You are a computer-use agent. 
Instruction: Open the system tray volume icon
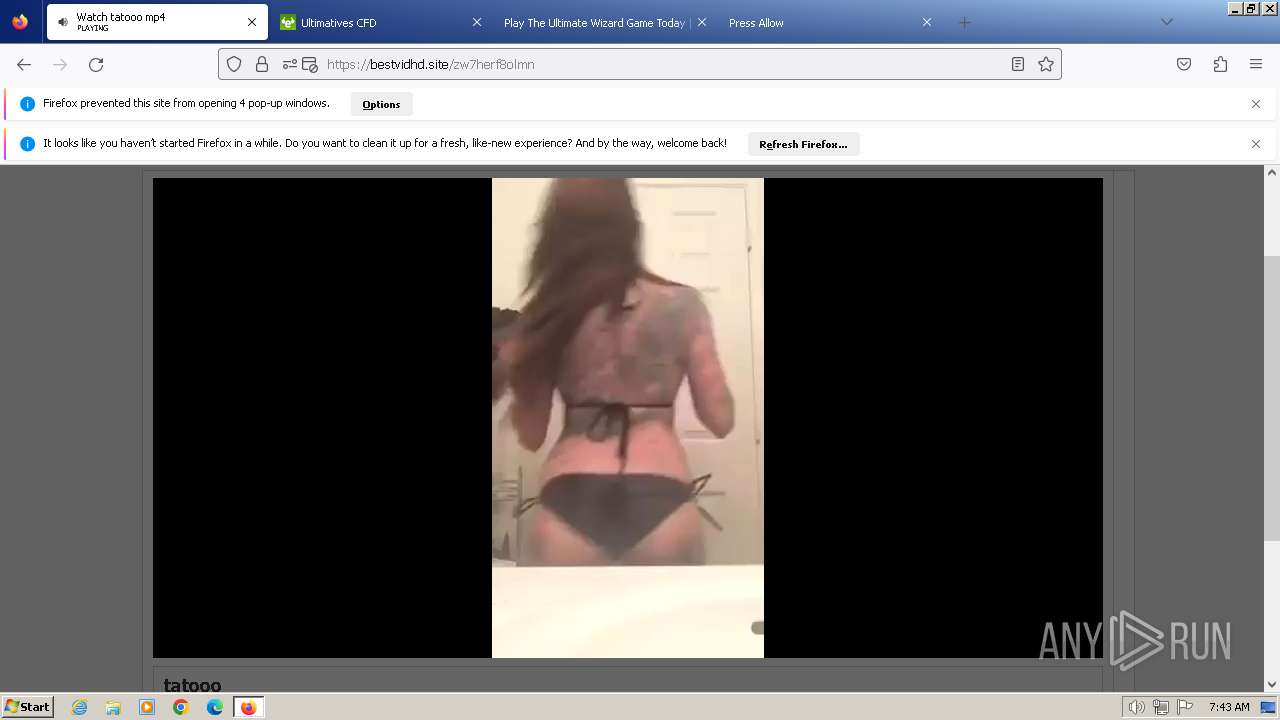[1136, 707]
